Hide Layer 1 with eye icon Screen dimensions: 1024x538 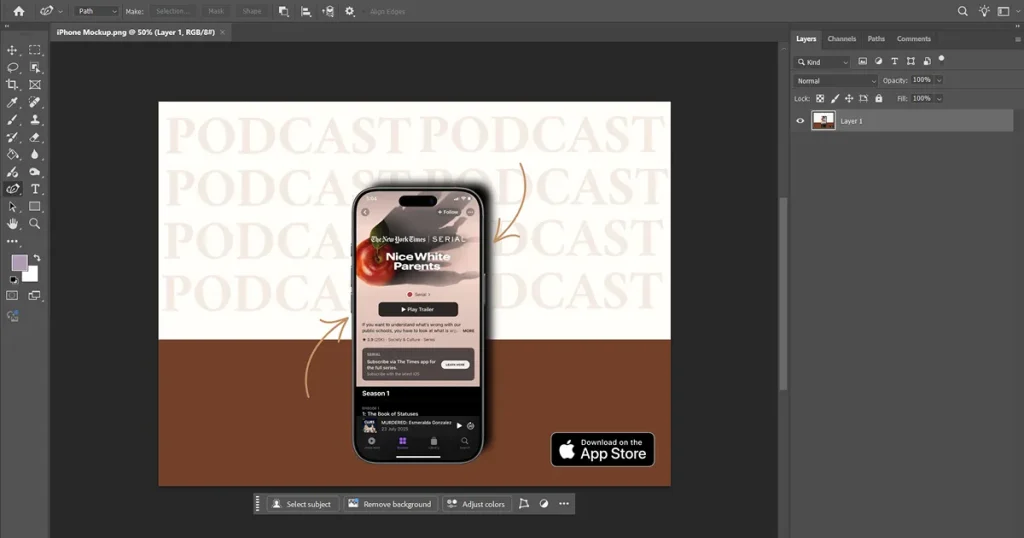[800, 121]
